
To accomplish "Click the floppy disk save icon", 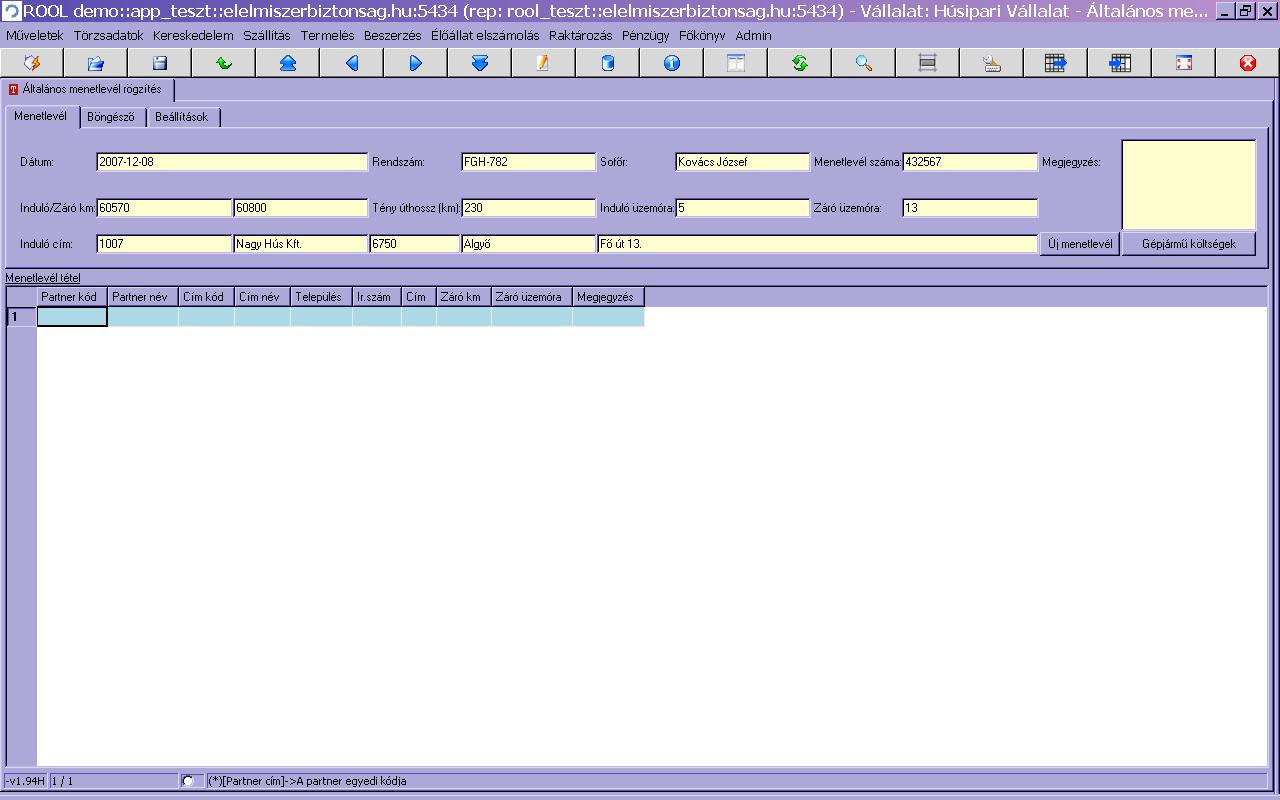I will [160, 63].
